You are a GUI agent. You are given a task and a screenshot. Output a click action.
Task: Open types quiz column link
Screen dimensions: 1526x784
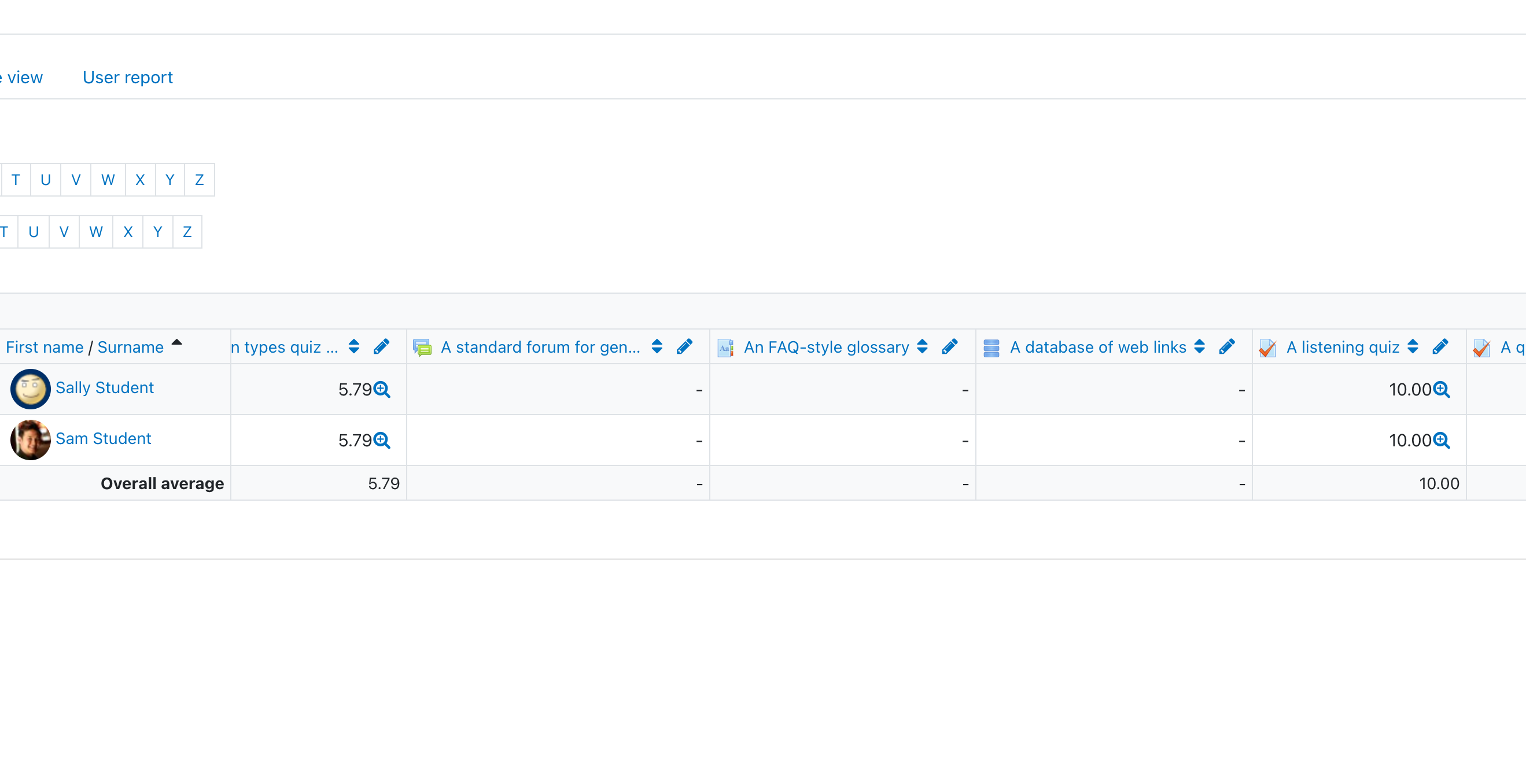pos(285,347)
